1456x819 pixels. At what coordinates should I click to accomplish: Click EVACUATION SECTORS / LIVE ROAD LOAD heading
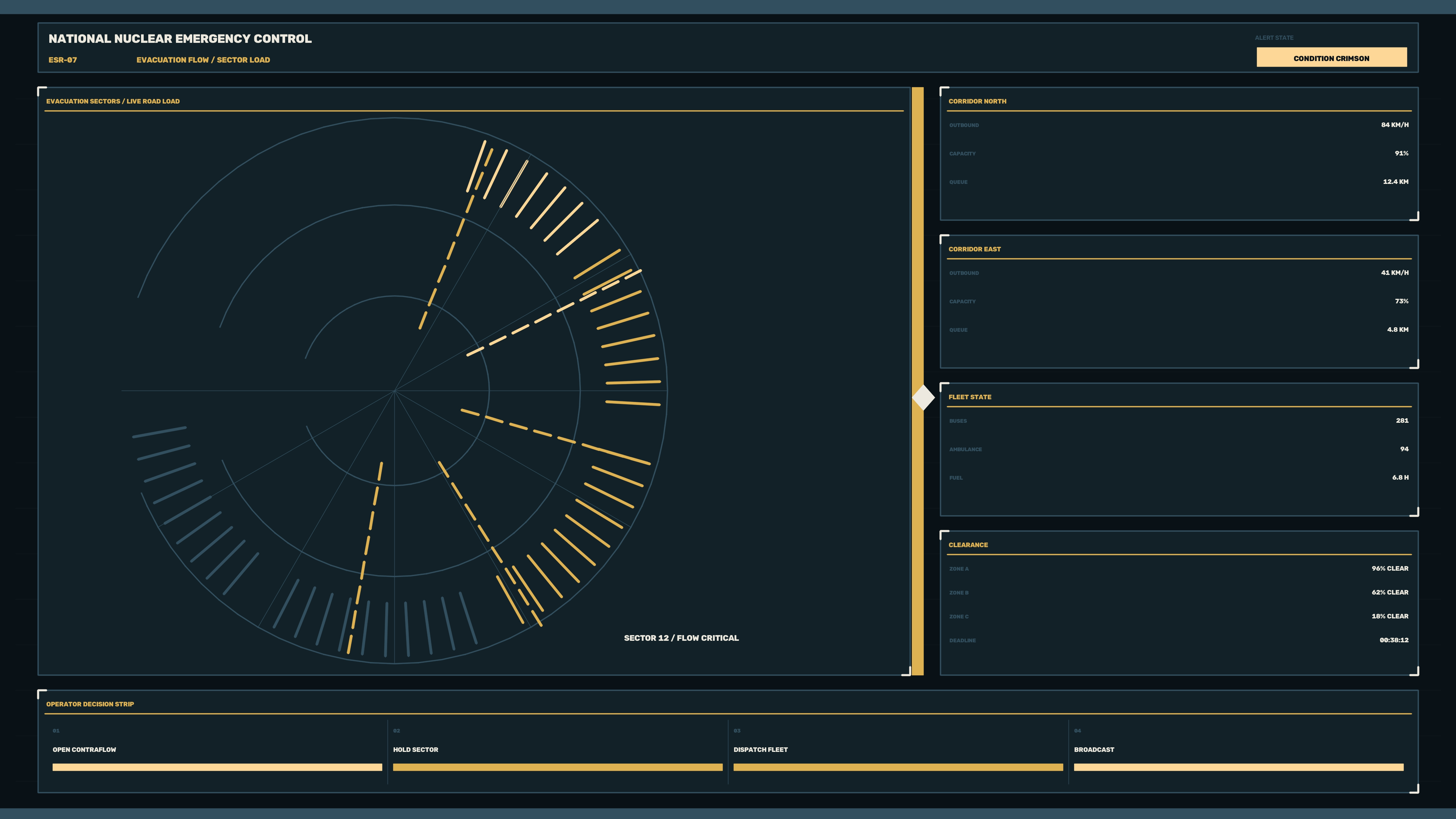113,101
